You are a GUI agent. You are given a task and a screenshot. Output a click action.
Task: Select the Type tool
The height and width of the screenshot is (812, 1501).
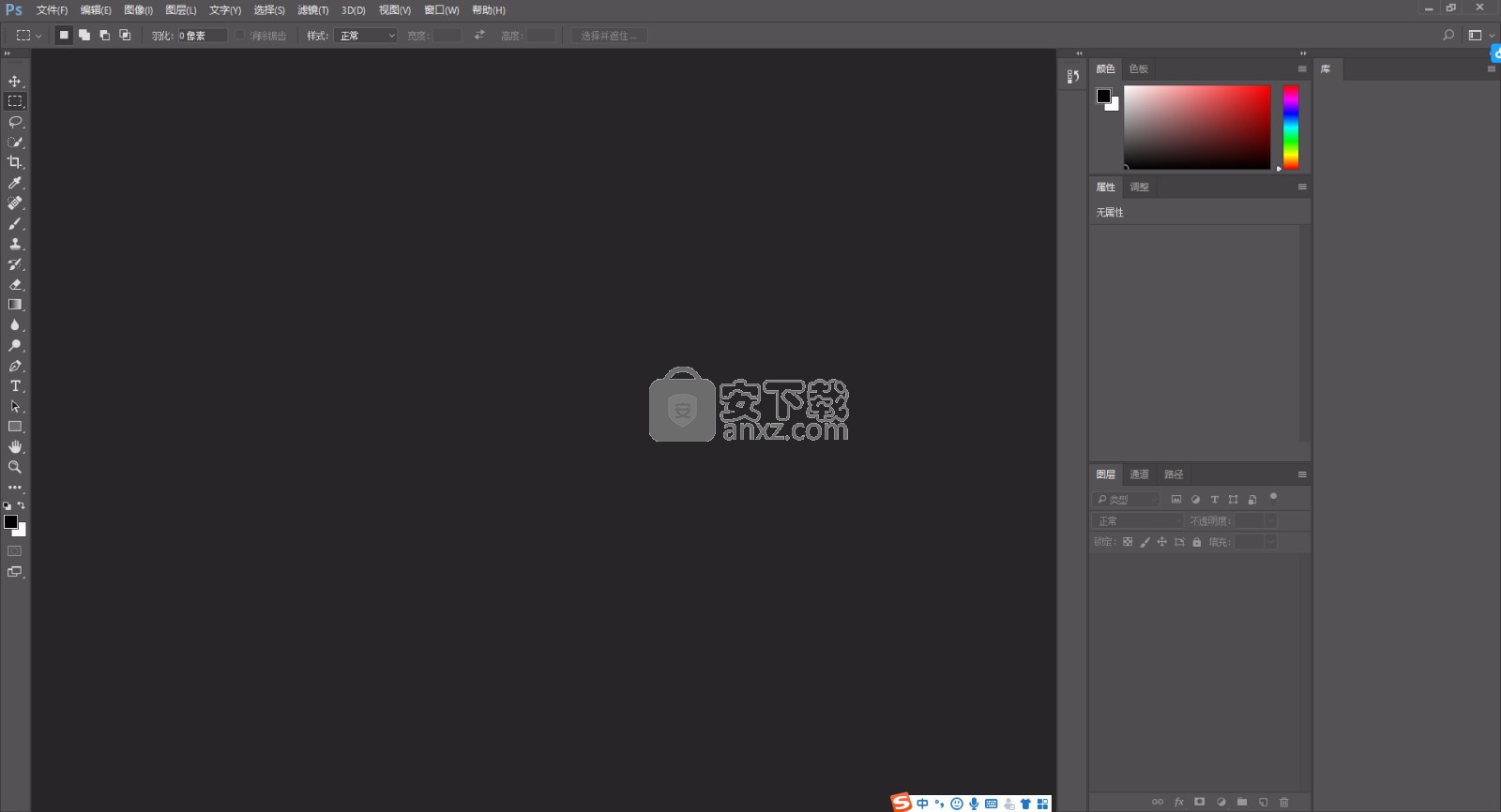click(x=15, y=386)
